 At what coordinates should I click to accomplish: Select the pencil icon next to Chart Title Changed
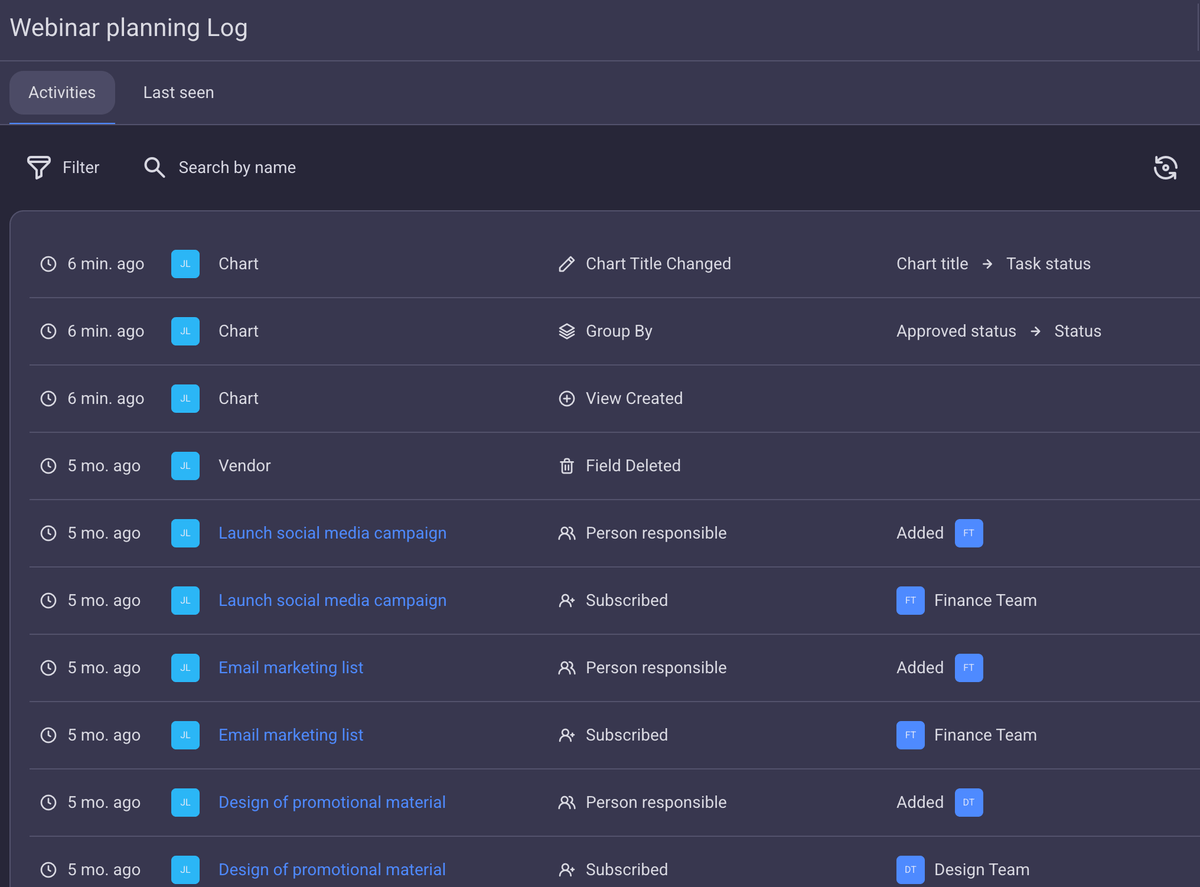click(567, 263)
